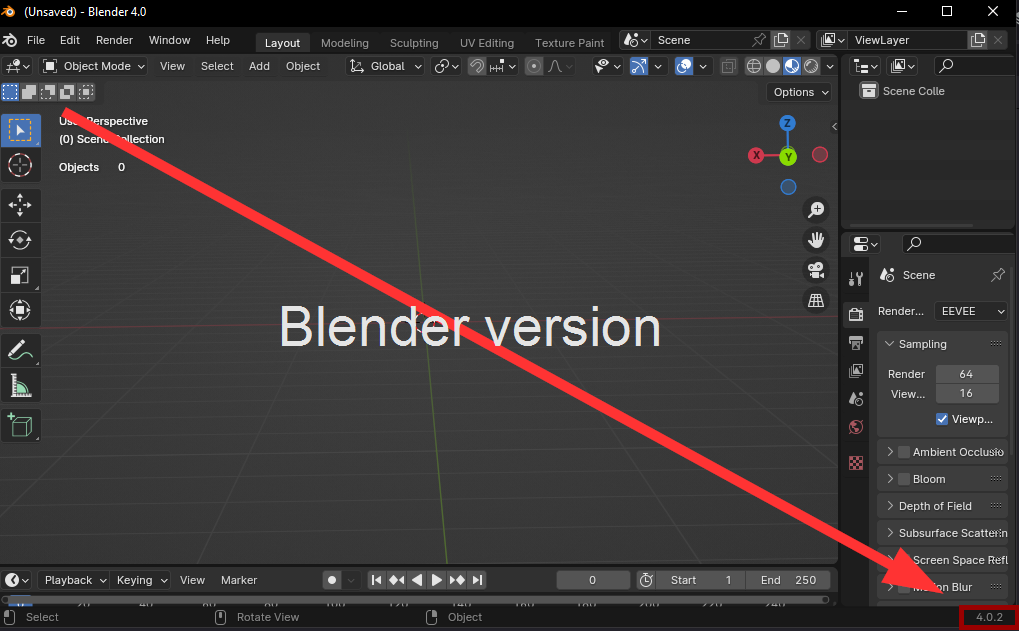The image size is (1019, 631).
Task: Uncheck the Viewport denoising checkbox
Action: click(942, 419)
